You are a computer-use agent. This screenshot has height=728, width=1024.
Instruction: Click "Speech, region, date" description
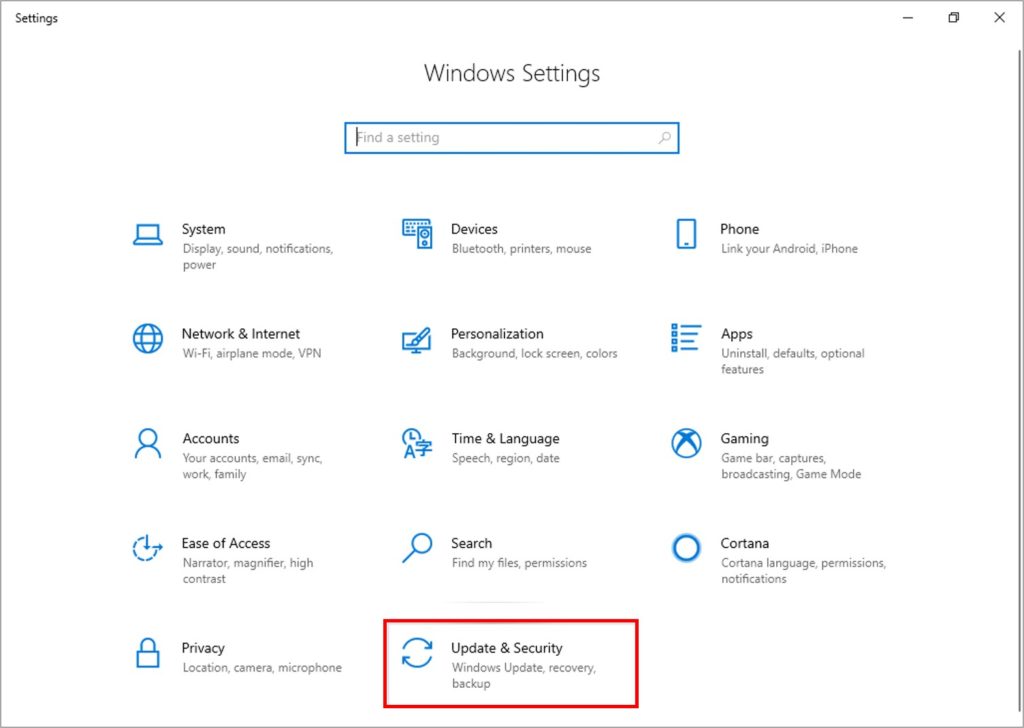[x=505, y=458]
